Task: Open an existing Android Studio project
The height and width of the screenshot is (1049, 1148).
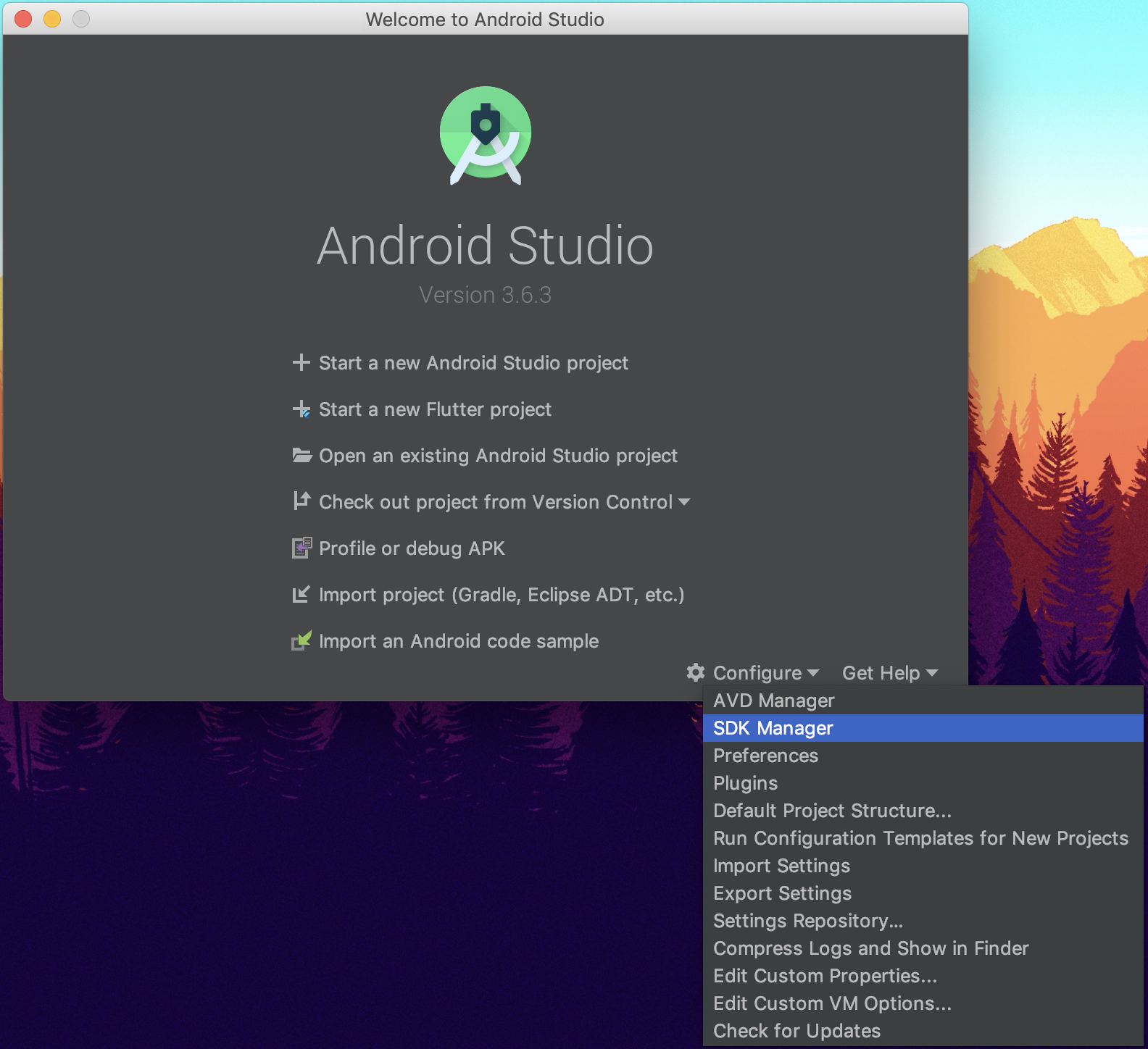Action: (498, 456)
